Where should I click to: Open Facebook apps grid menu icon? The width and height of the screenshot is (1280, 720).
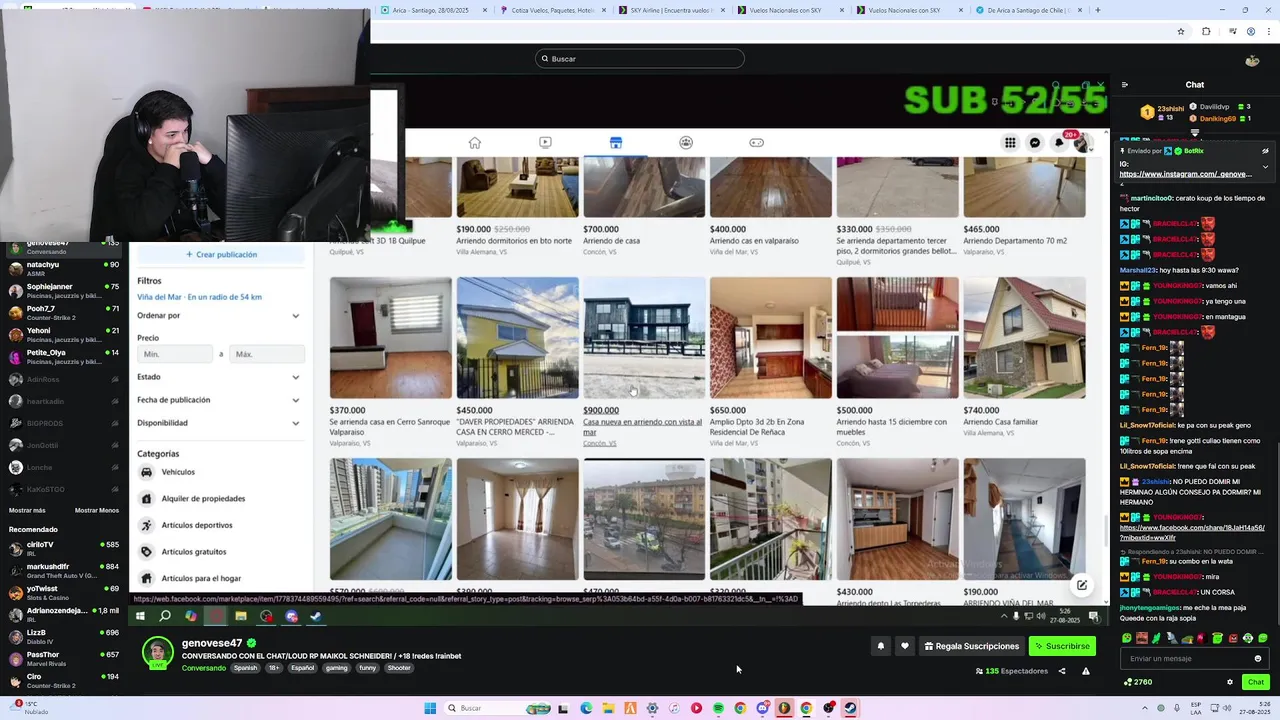tap(1010, 143)
